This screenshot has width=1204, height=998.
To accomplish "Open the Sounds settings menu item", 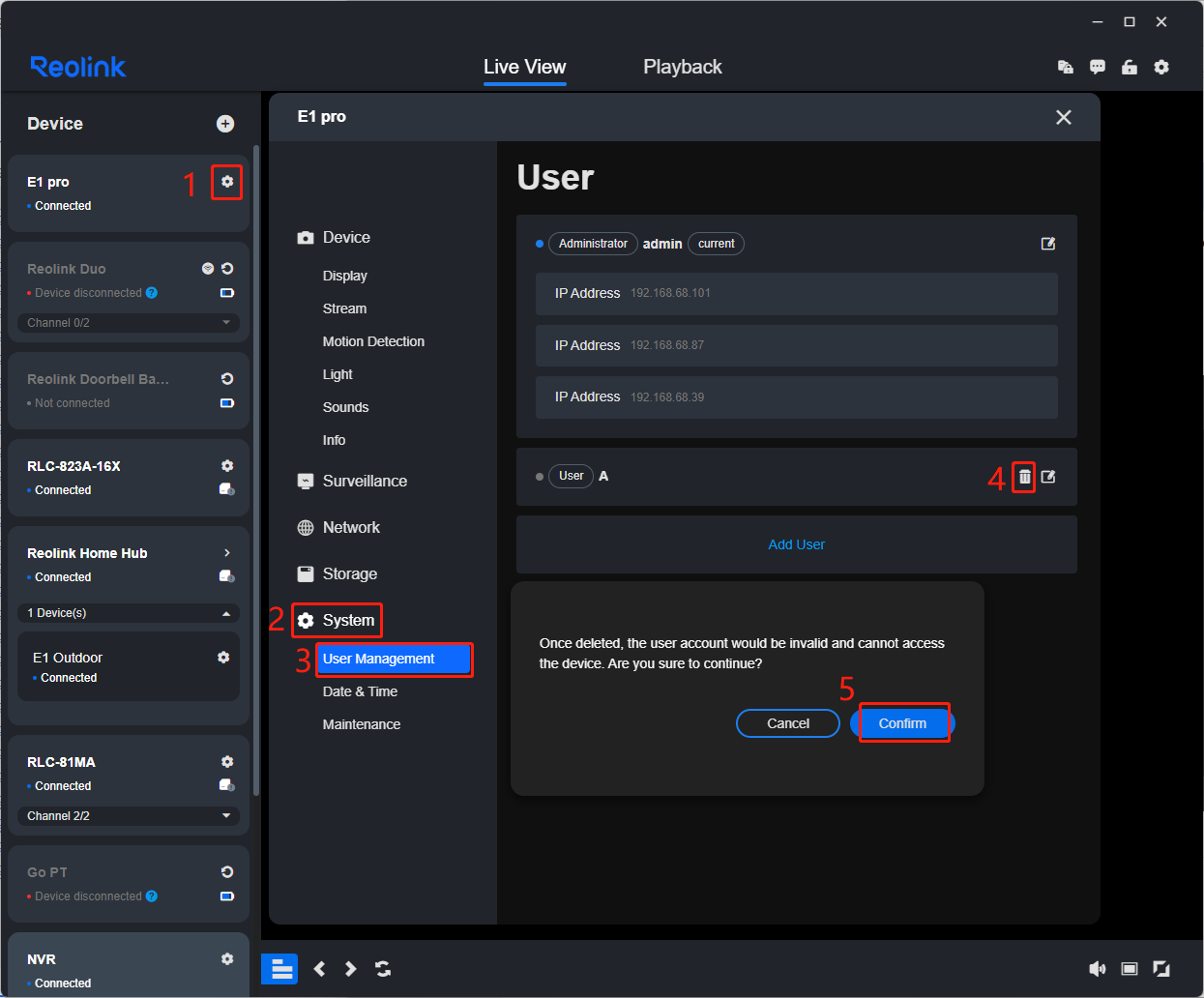I will click(346, 407).
